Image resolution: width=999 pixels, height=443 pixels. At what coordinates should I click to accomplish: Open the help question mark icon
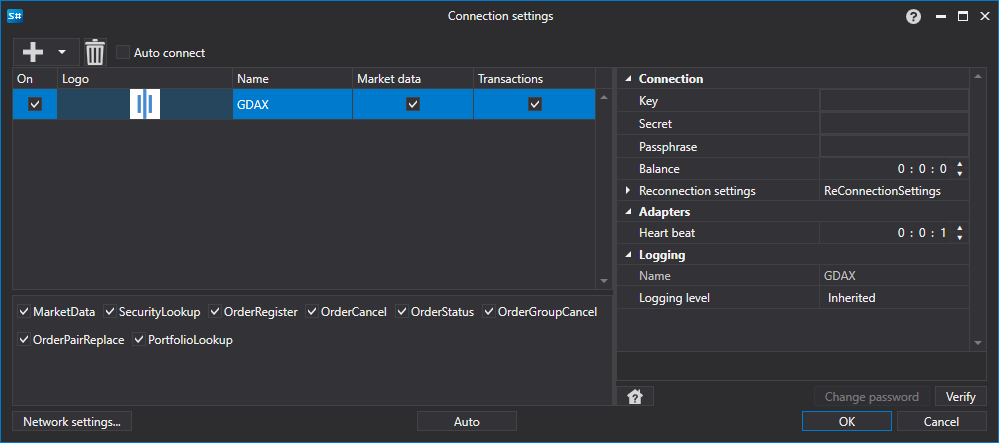click(x=914, y=17)
